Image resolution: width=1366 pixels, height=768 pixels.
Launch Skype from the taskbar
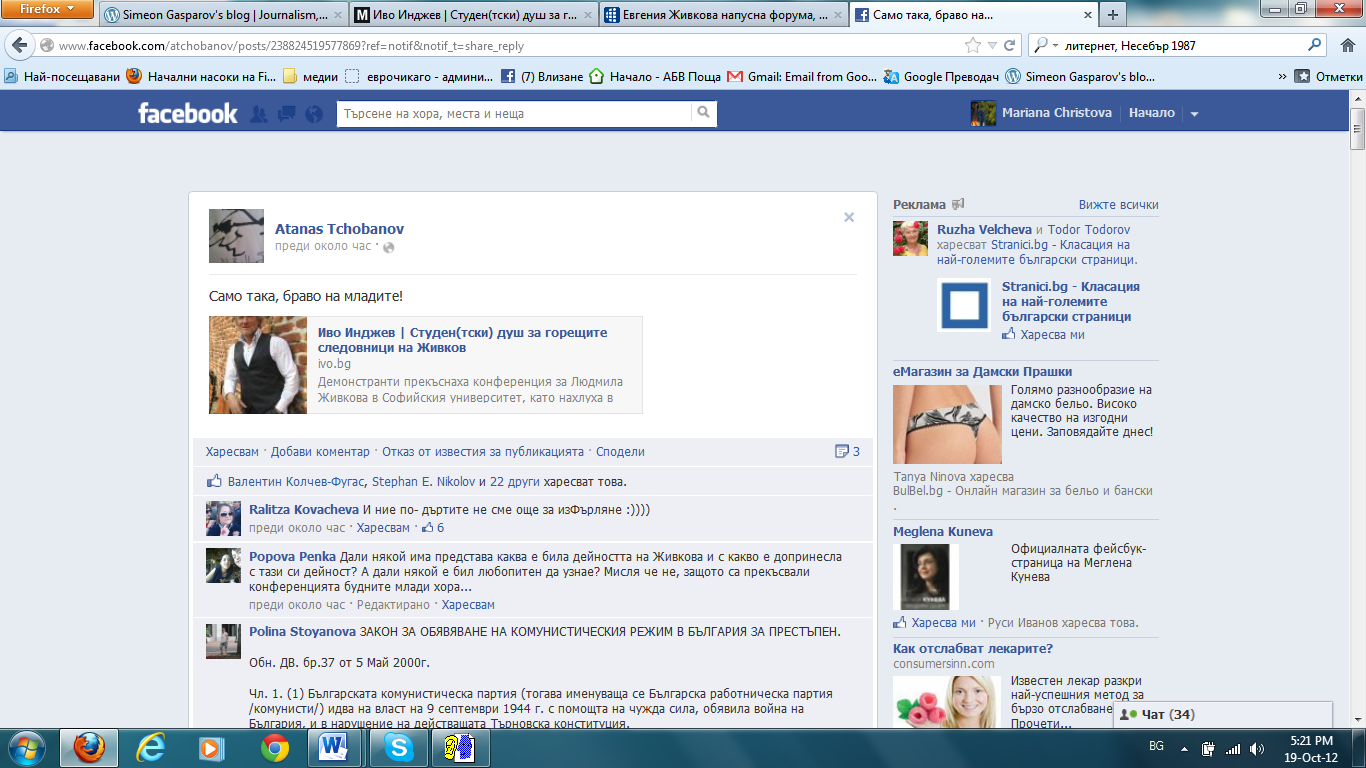click(x=400, y=747)
